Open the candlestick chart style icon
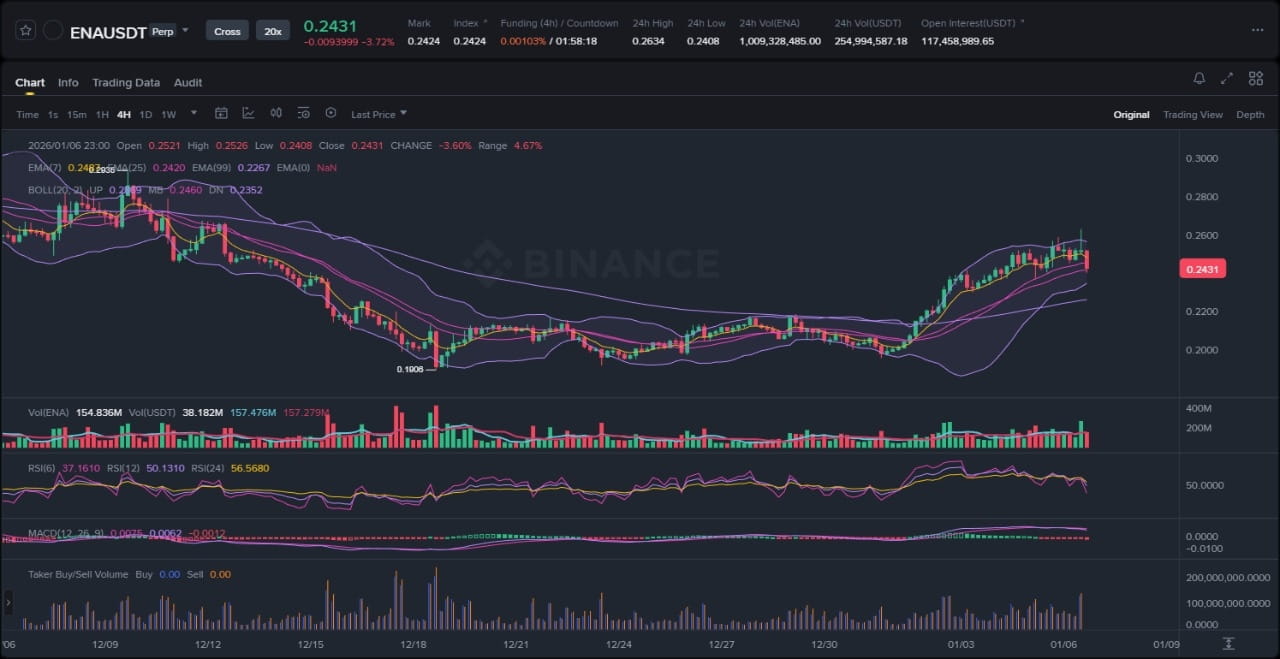 click(276, 114)
